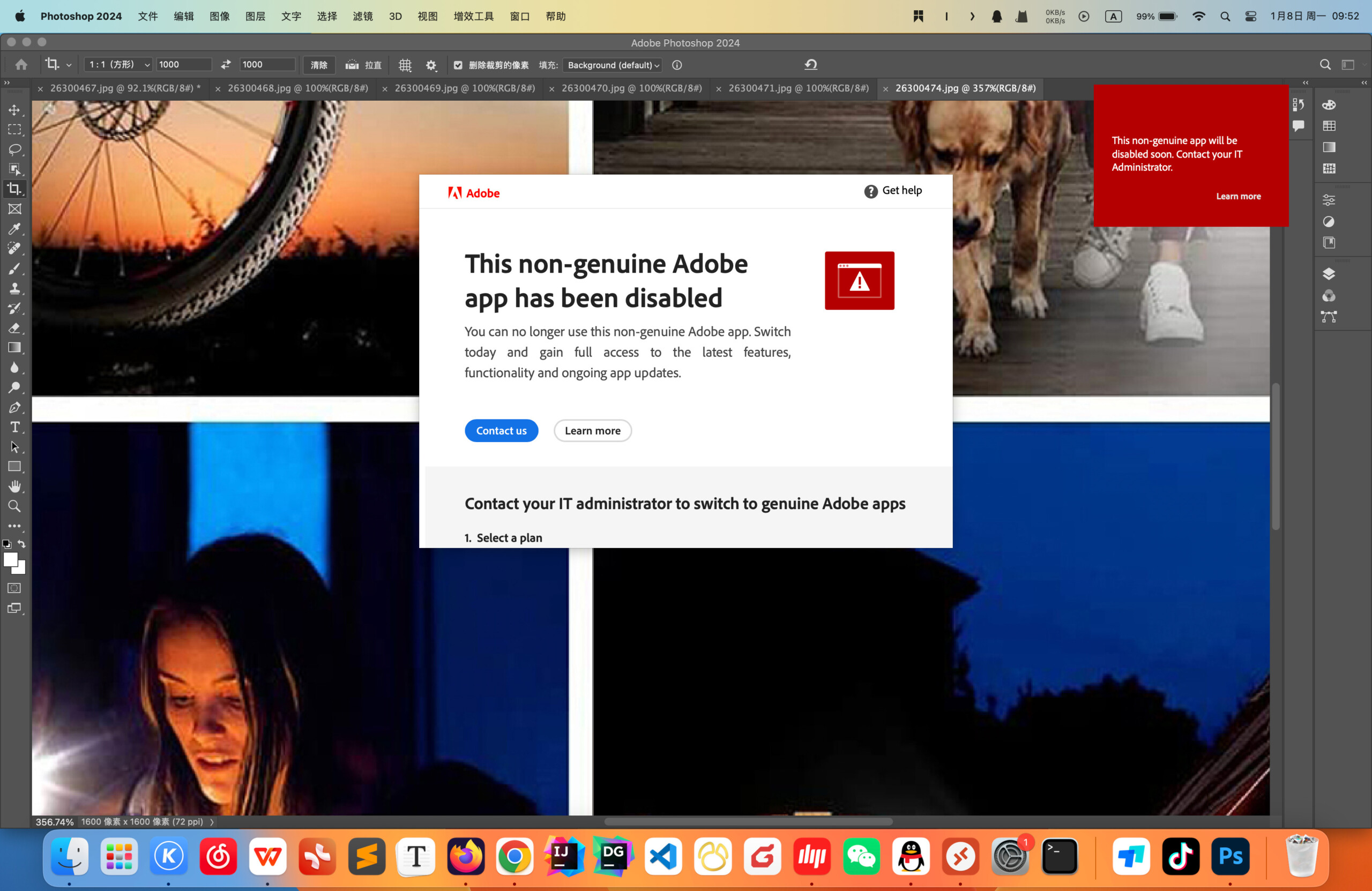
Task: Open the workspace switcher icon
Action: pos(1348,64)
